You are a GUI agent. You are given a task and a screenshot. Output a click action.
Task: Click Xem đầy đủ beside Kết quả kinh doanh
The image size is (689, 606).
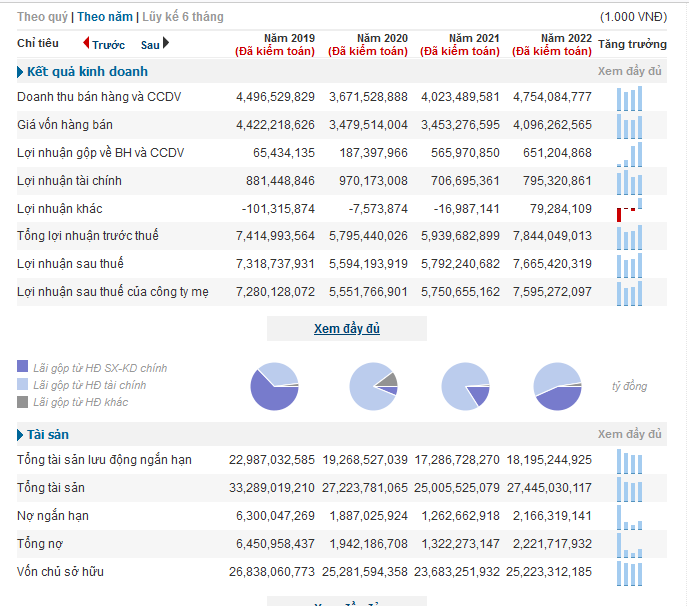coord(629,71)
